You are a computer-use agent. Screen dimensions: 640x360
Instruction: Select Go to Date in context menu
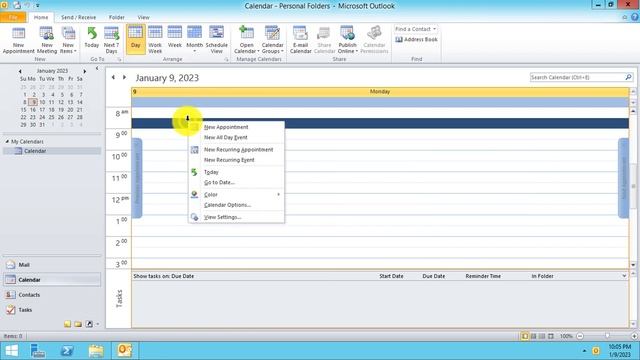[x=219, y=182]
